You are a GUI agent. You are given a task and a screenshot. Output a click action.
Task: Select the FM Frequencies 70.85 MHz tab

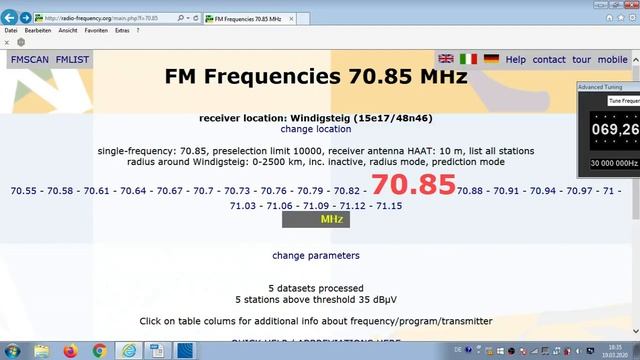[249, 19]
